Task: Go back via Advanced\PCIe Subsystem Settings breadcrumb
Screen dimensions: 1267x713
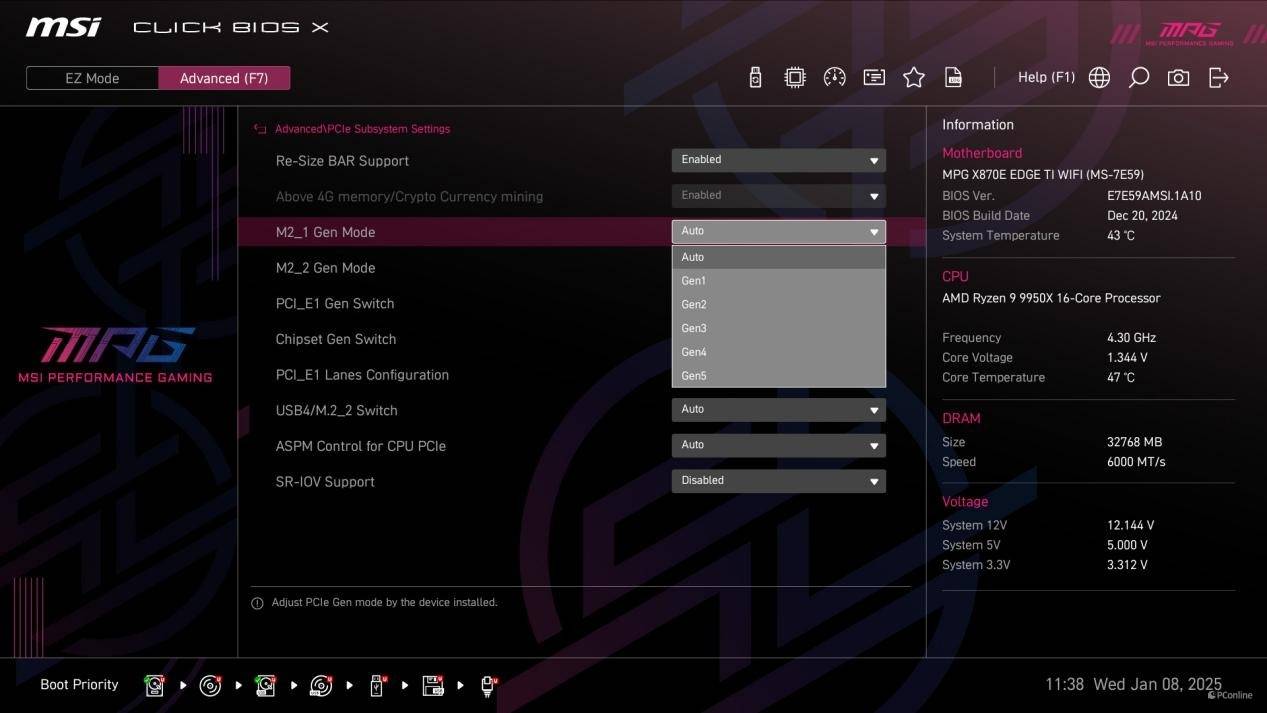Action: click(x=361, y=129)
